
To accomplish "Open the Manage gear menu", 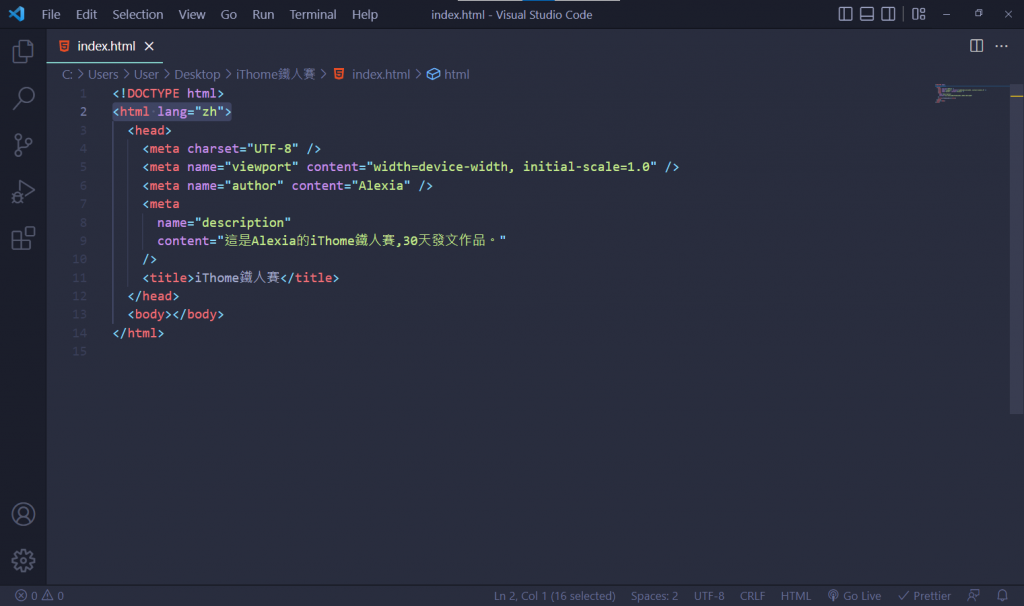I will click(x=23, y=560).
